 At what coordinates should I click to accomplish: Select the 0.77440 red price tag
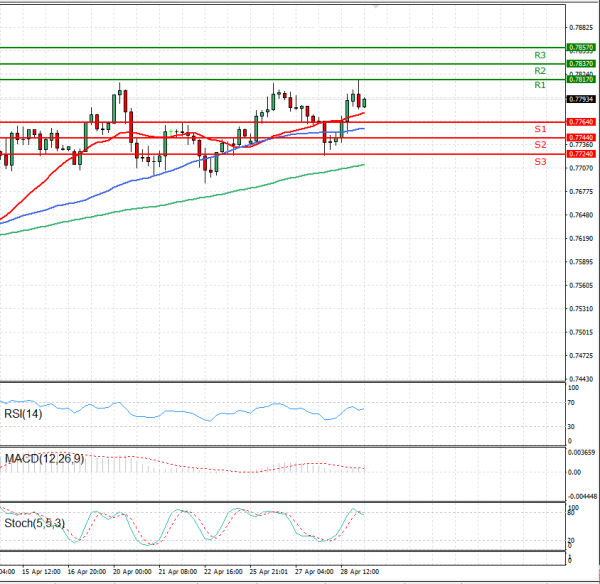tap(581, 137)
